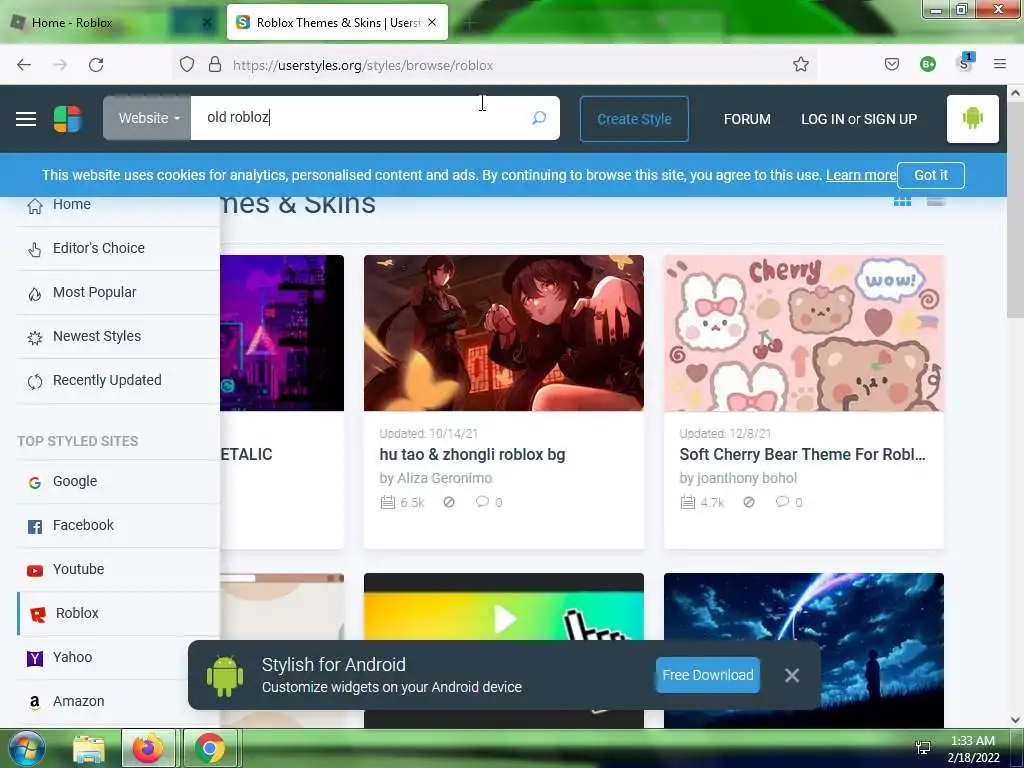Image resolution: width=1024 pixels, height=768 pixels.
Task: Click the Editor's Choice hand icon
Action: point(35,249)
